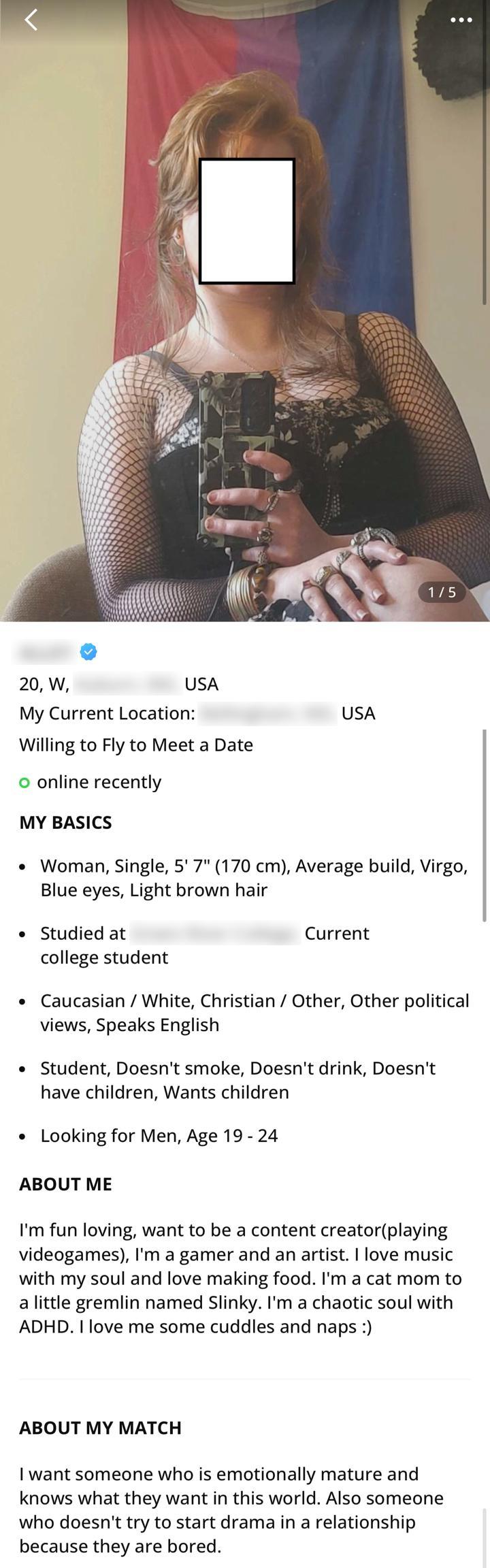Click the ABOUT MY MATCH heading
Viewport: 490px width, 1568px height.
[100, 1428]
